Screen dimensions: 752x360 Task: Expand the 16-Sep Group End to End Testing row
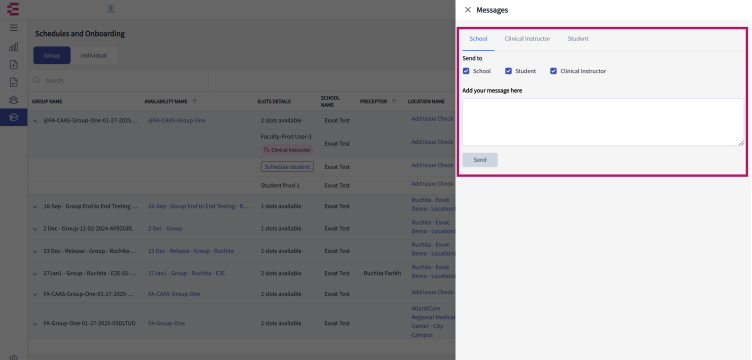(x=35, y=207)
